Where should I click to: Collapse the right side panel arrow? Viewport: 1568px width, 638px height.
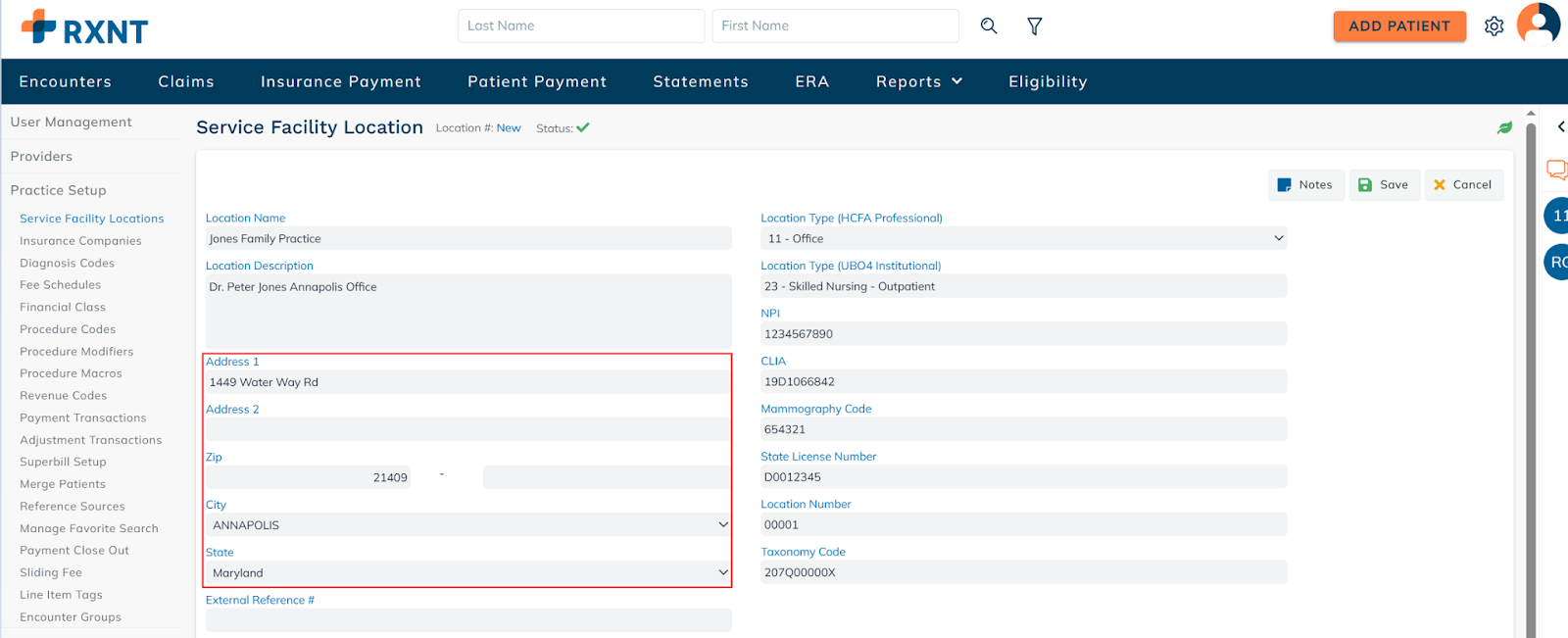[1560, 126]
